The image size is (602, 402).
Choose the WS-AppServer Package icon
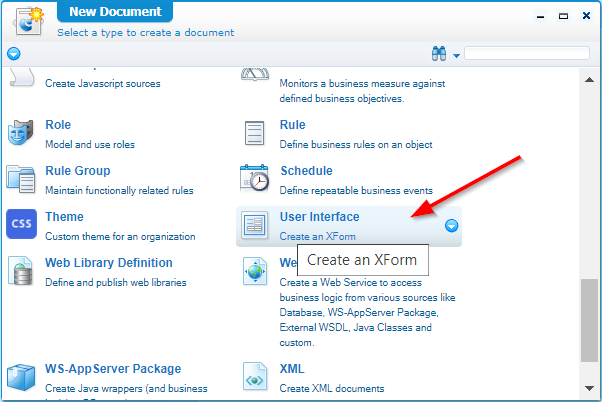(21, 377)
